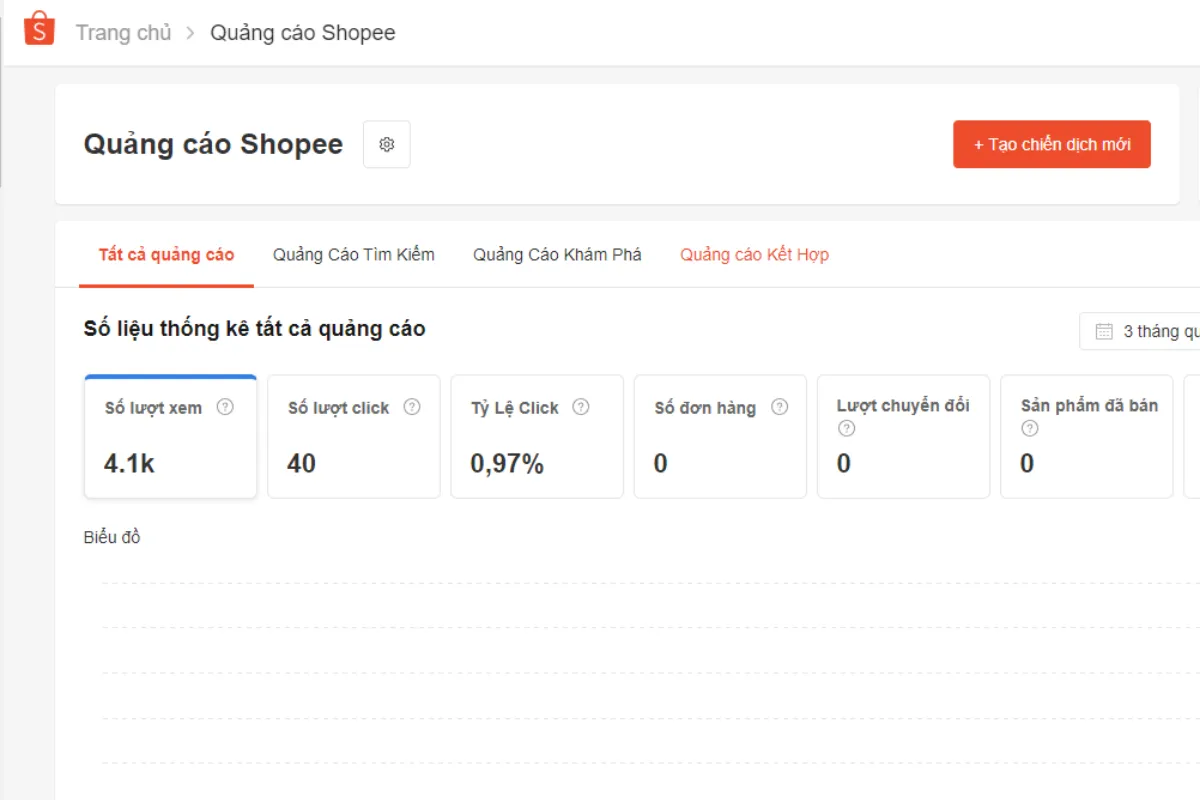Screen dimensions: 1200x800
Task: Show help for Sản phẩm đã bán
Action: coord(1030,429)
